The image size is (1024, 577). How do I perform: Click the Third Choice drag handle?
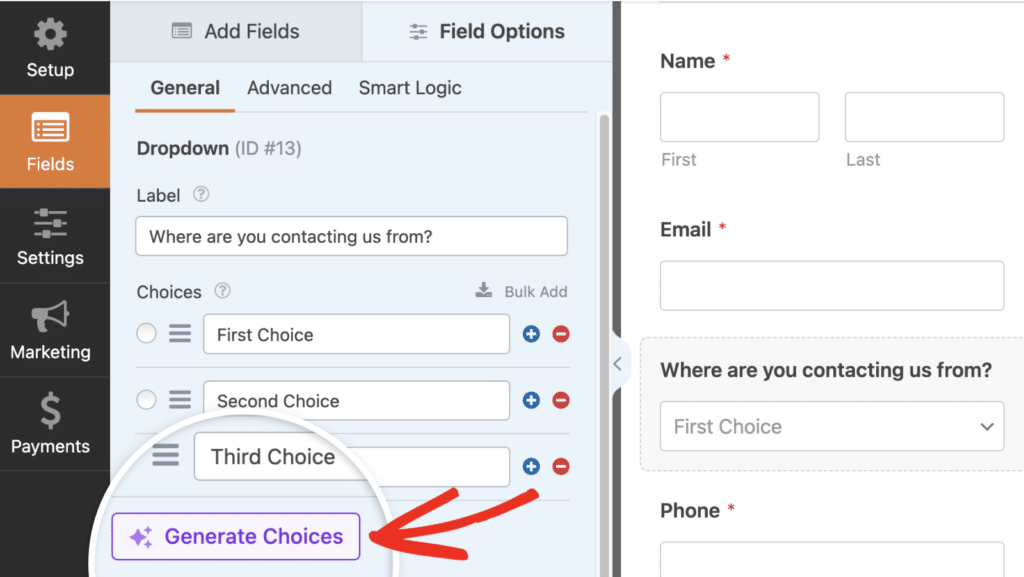click(166, 457)
